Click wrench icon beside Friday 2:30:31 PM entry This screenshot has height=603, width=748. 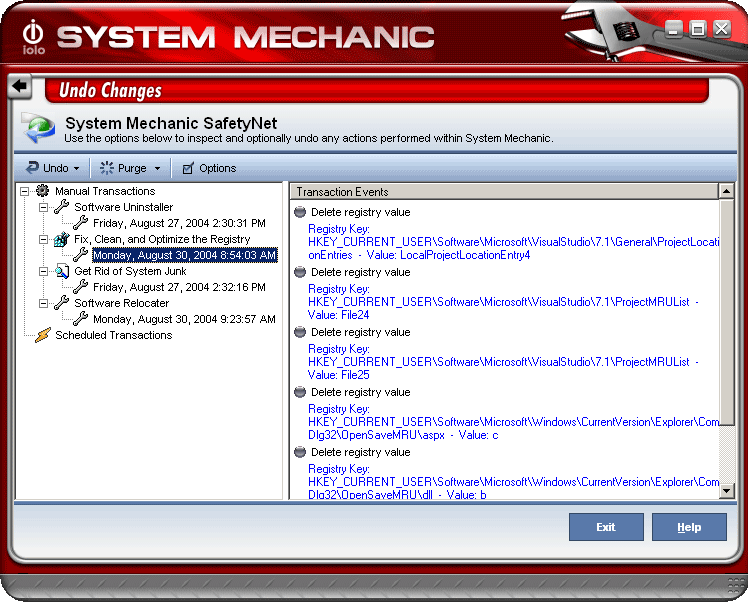81,222
